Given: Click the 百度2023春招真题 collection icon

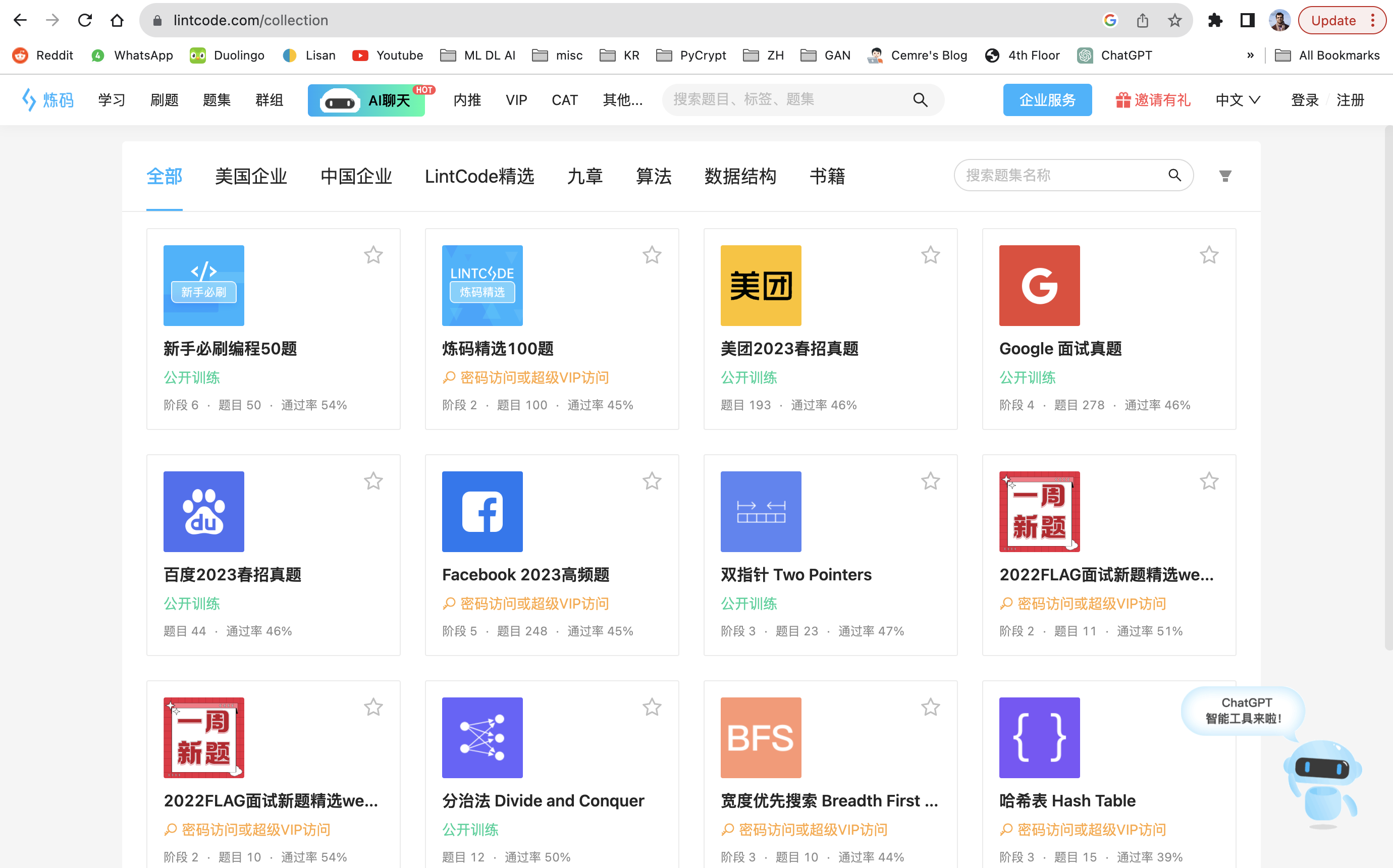Looking at the screenshot, I should pos(204,512).
